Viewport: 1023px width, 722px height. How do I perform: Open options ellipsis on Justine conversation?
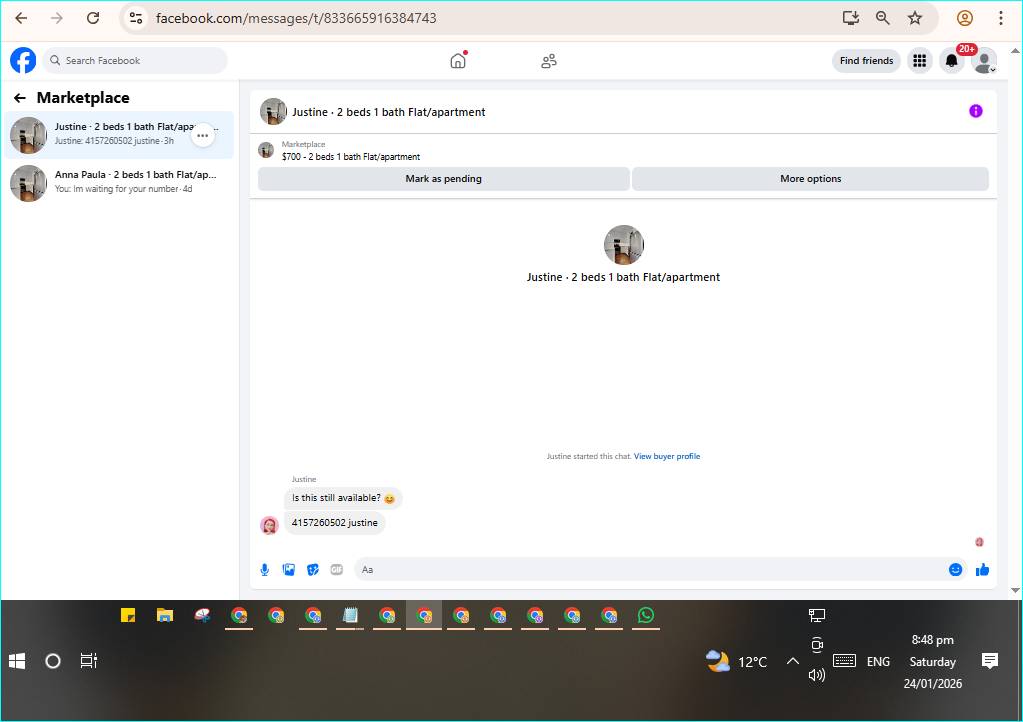203,136
